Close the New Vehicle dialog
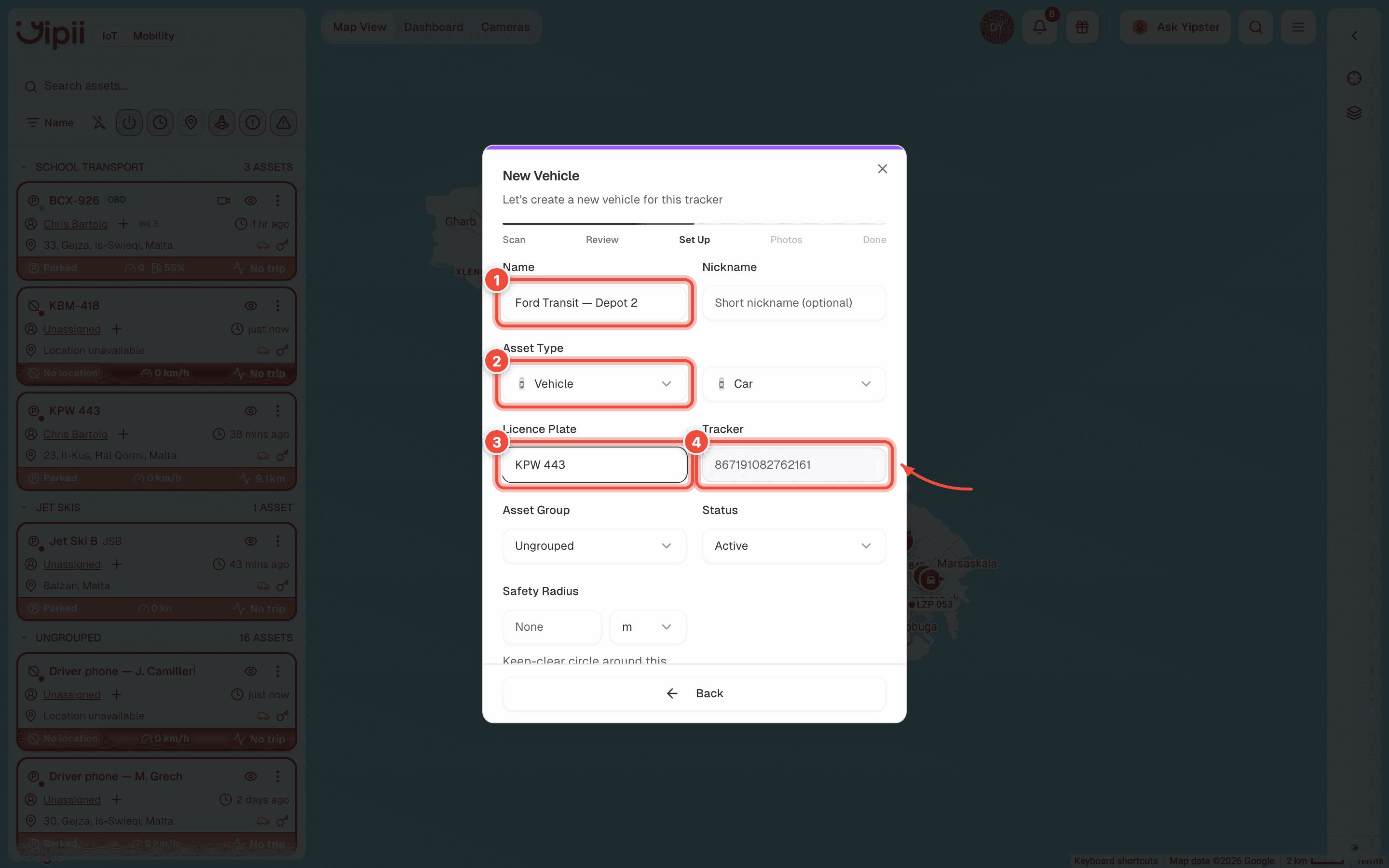Viewport: 1389px width, 868px height. coord(882,169)
